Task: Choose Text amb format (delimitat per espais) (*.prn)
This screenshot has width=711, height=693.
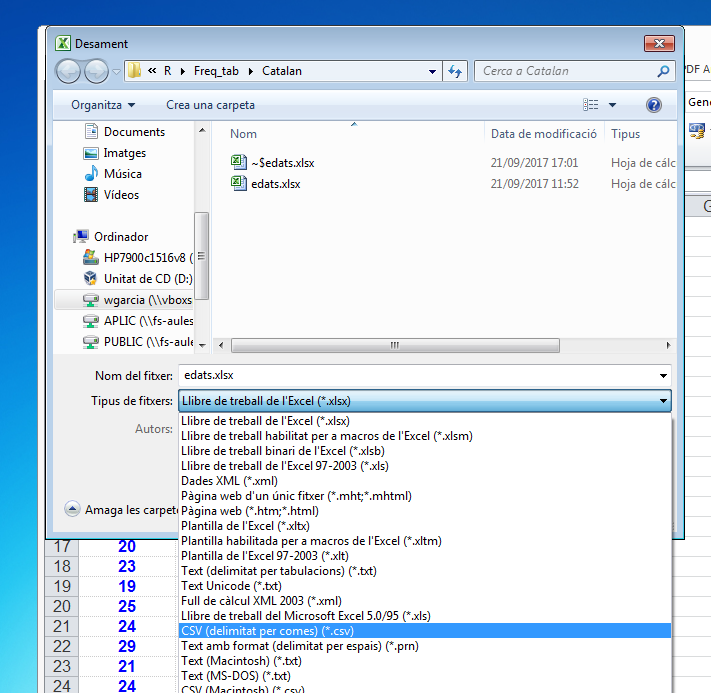Action: pos(425,646)
